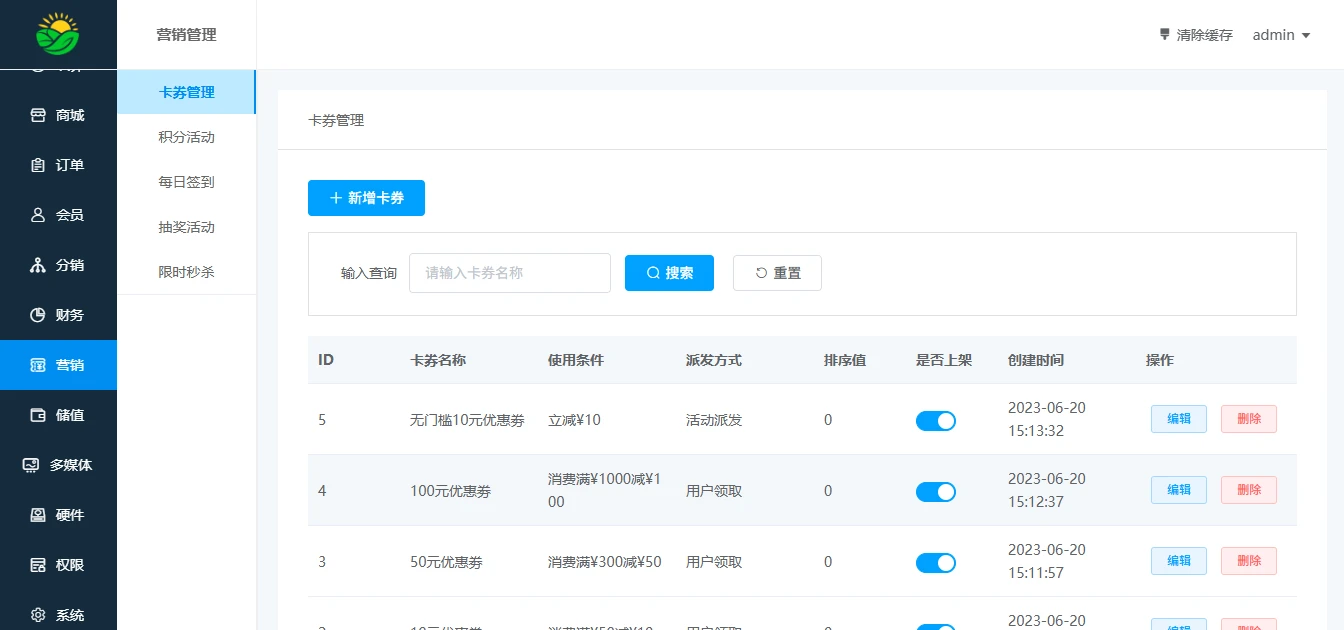Click the coupon name search input field

point(509,272)
